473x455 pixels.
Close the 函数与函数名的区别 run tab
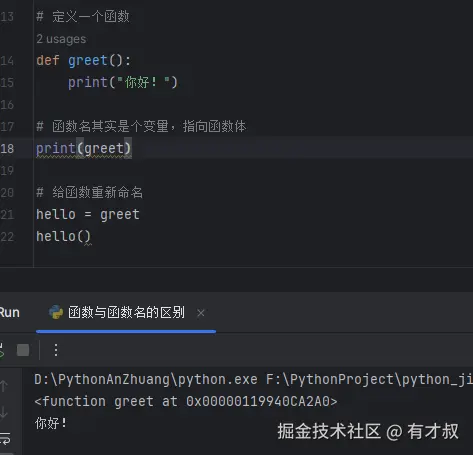(x=201, y=313)
